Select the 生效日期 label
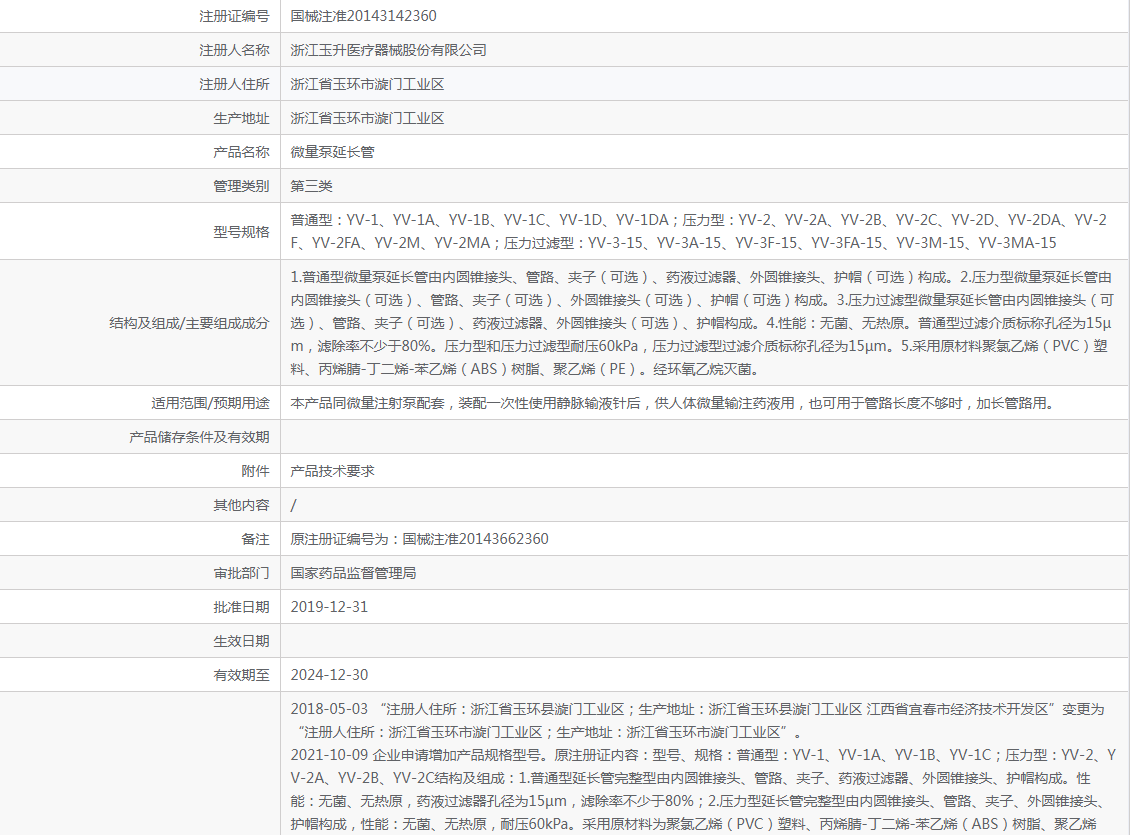Viewport: 1135px width, 835px height. point(241,641)
